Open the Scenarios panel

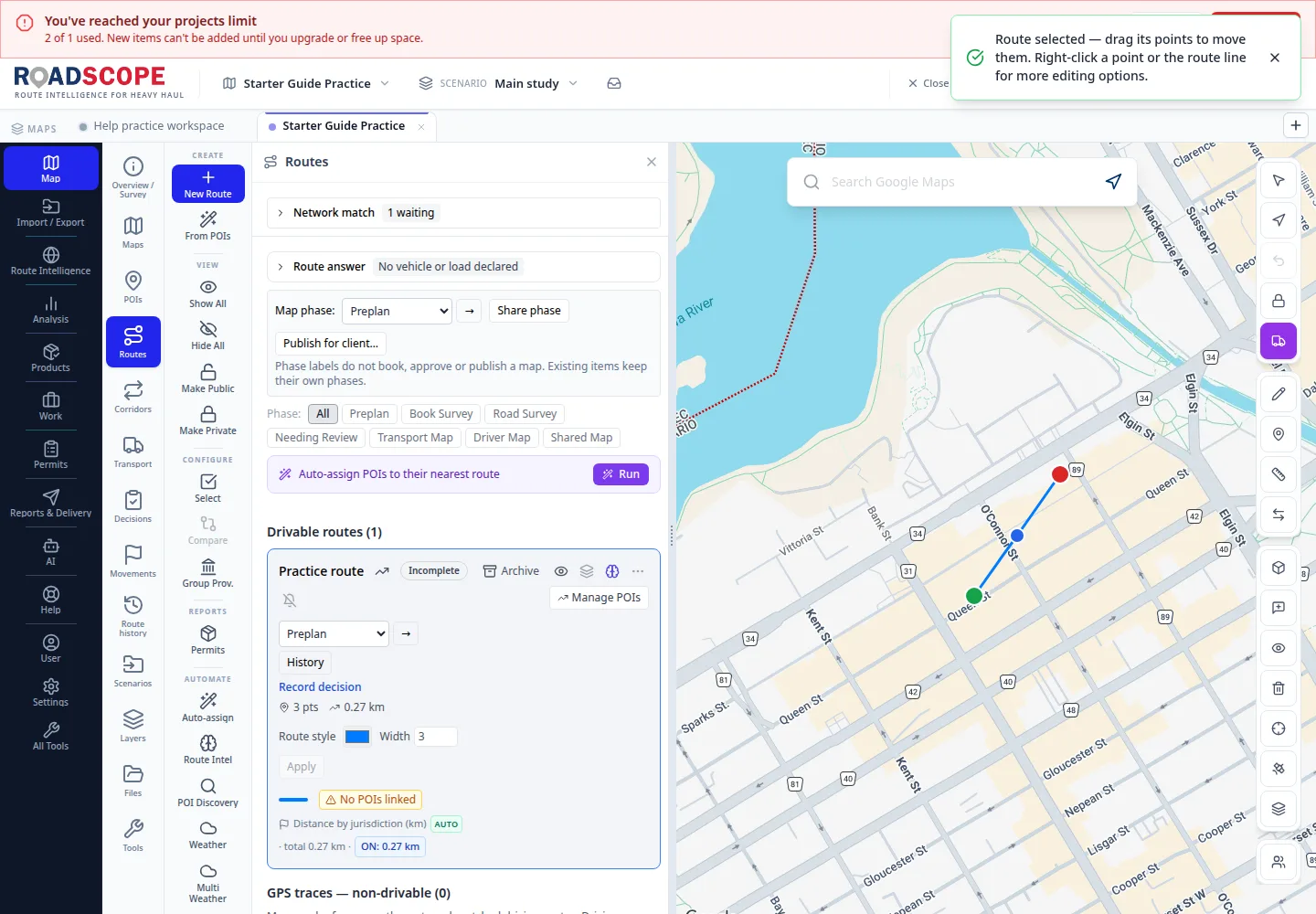pos(133,671)
